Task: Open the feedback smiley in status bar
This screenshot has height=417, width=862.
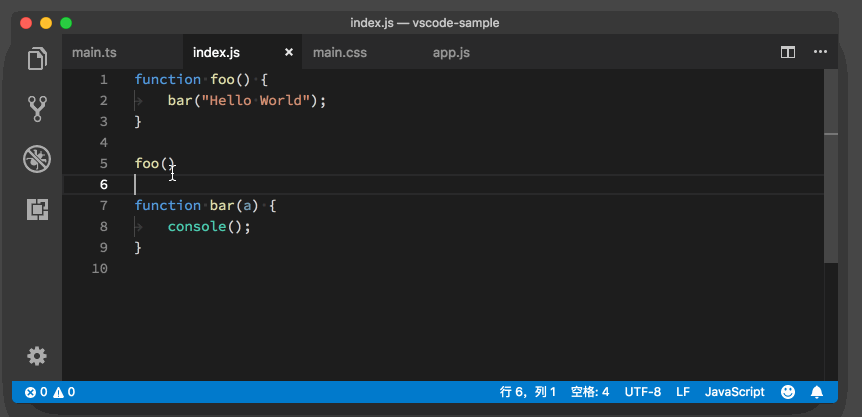Action: (788, 392)
